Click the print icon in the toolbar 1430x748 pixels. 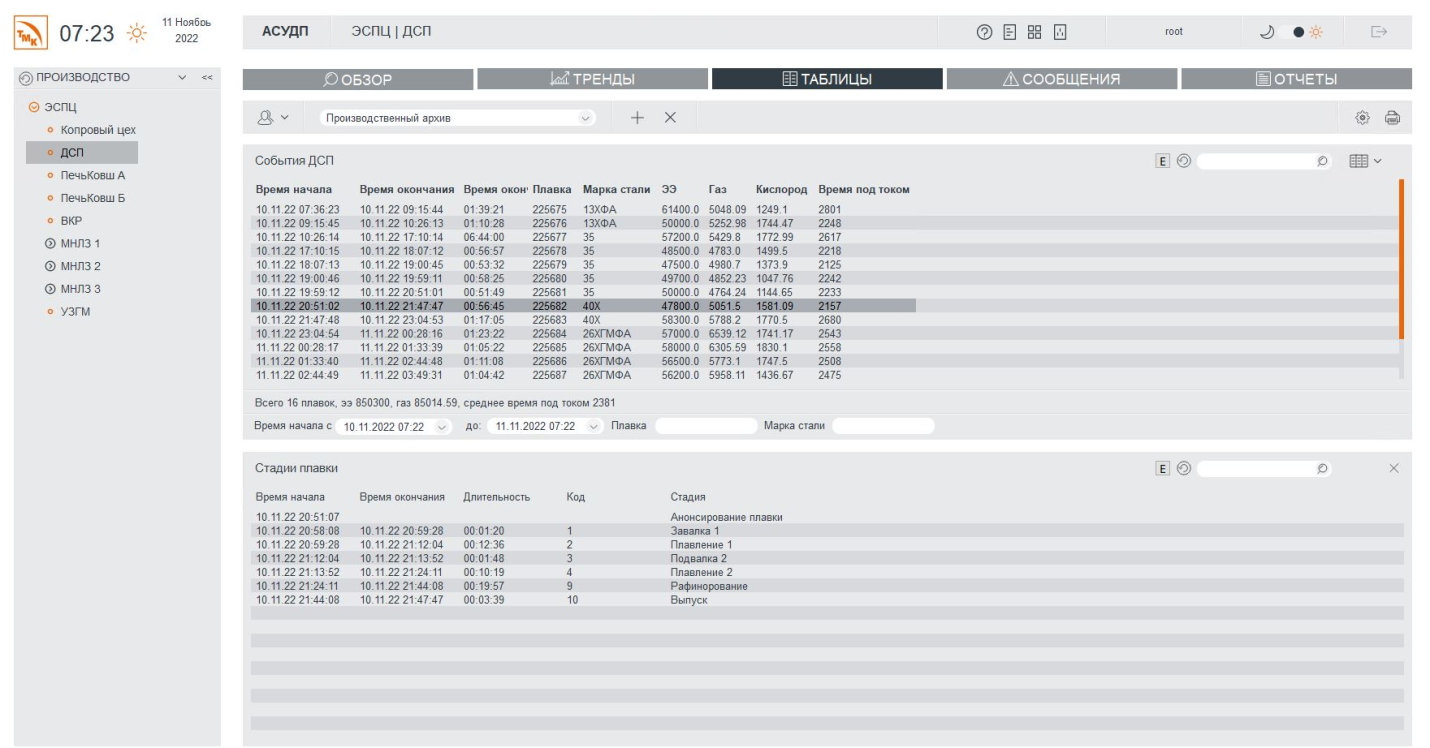[1391, 117]
